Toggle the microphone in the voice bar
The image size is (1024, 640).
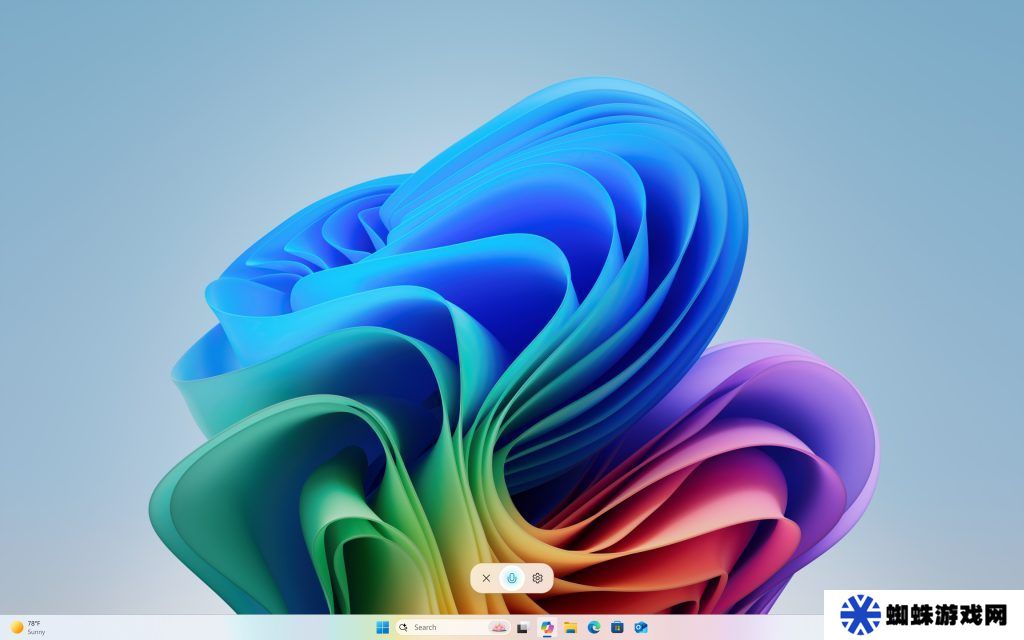tap(512, 578)
